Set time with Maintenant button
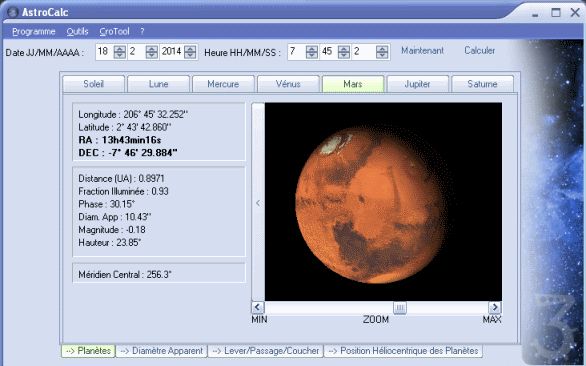586x366 pixels. [422, 50]
